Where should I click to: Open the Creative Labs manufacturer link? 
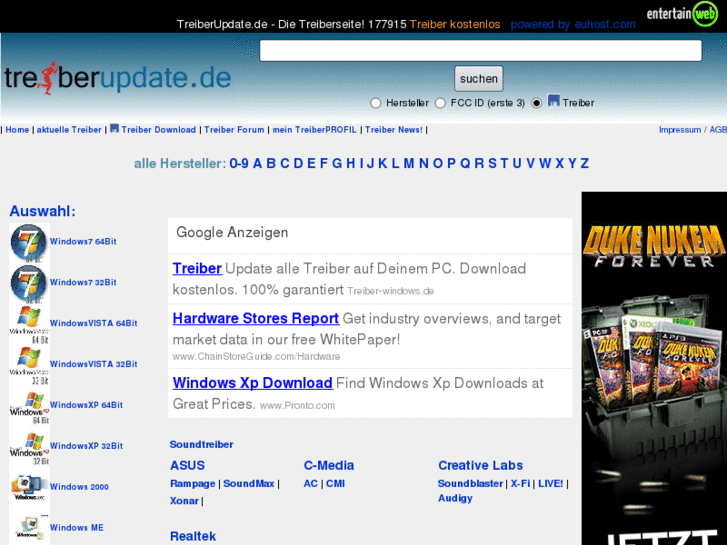tap(480, 465)
